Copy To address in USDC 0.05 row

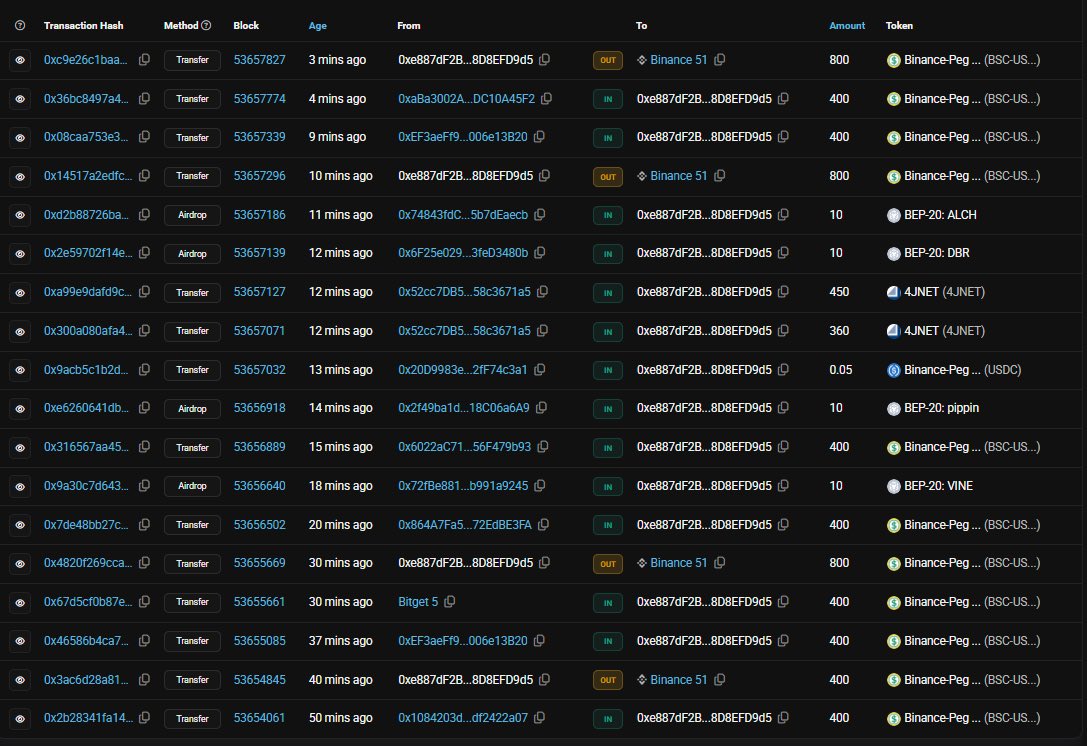783,370
